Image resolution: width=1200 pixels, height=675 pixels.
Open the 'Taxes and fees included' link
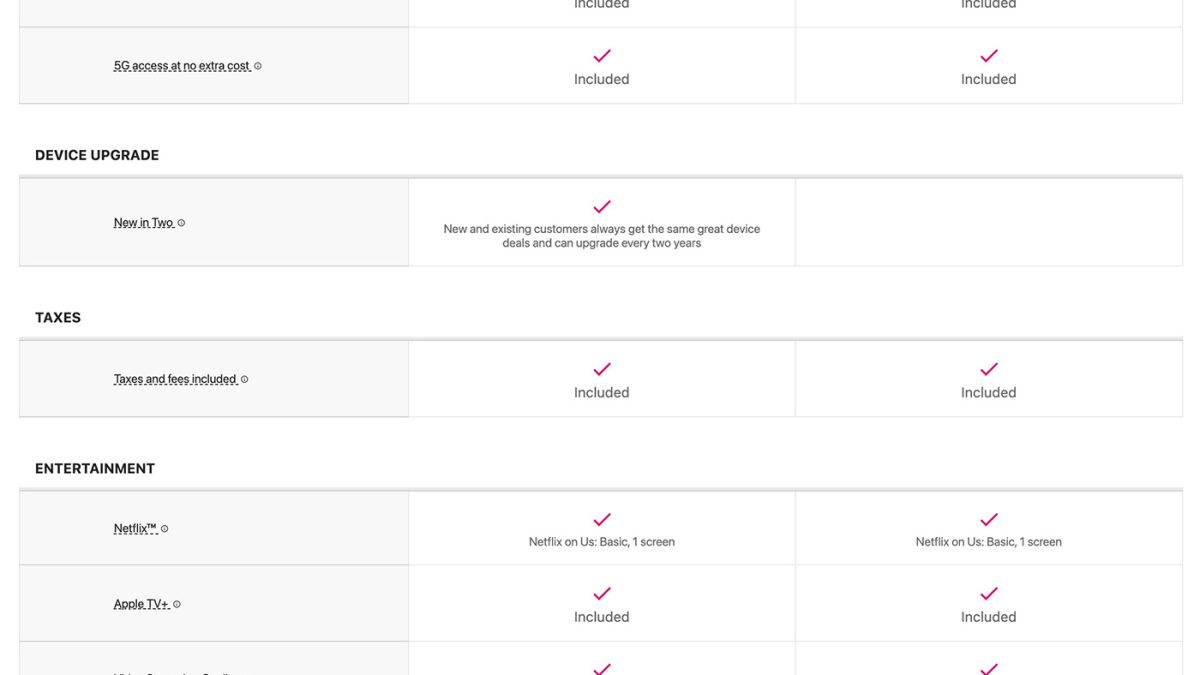click(x=175, y=379)
